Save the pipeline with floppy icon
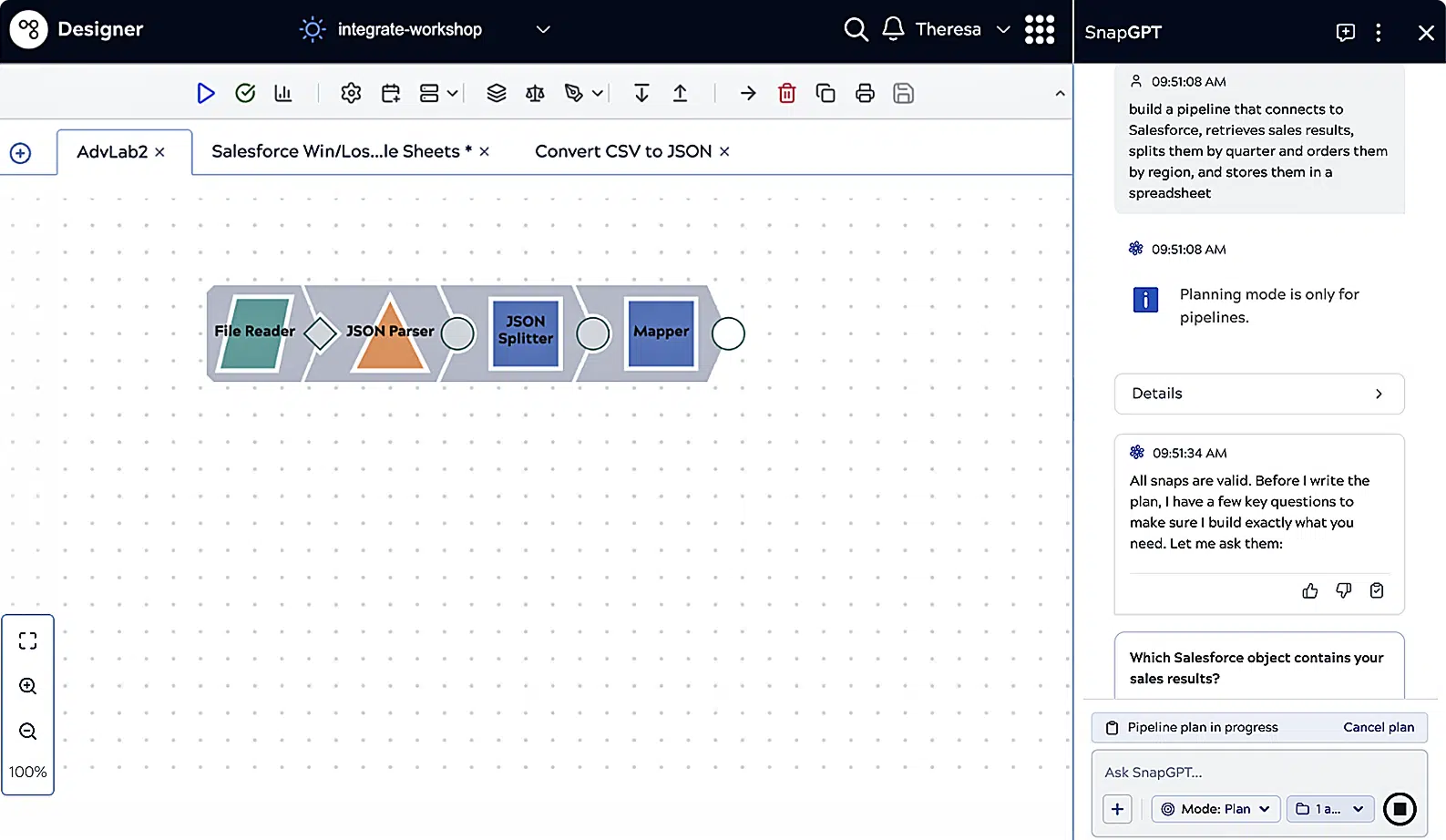This screenshot has height=840, width=1446. [x=903, y=93]
